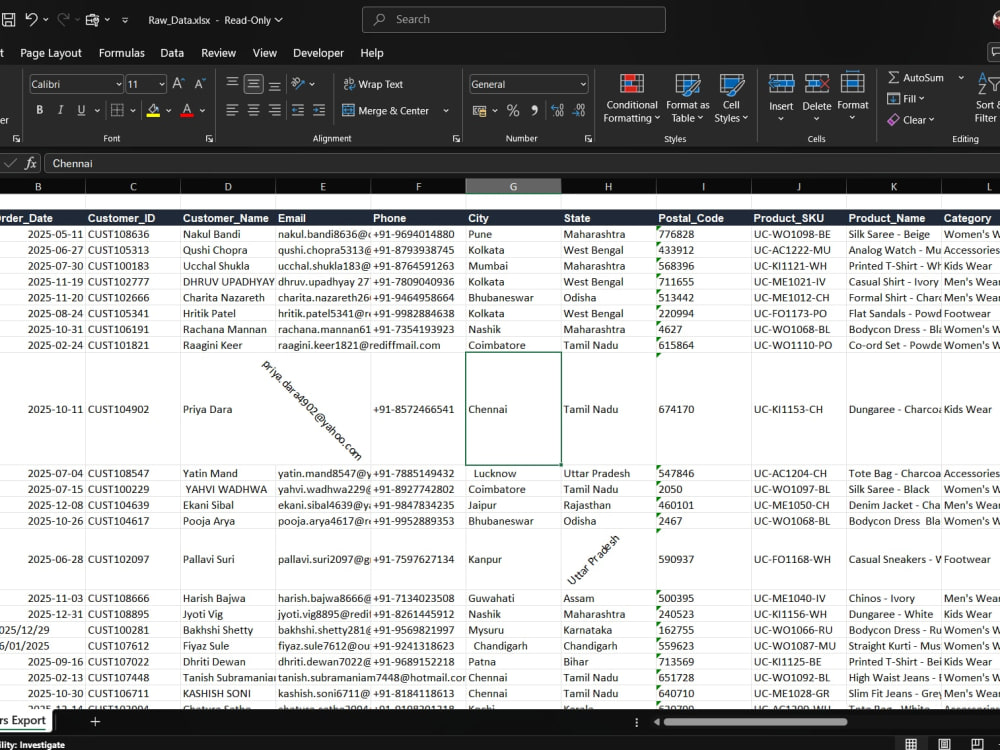Open the Alignment settings dialog launcher
The image size is (1000, 750).
click(456, 138)
